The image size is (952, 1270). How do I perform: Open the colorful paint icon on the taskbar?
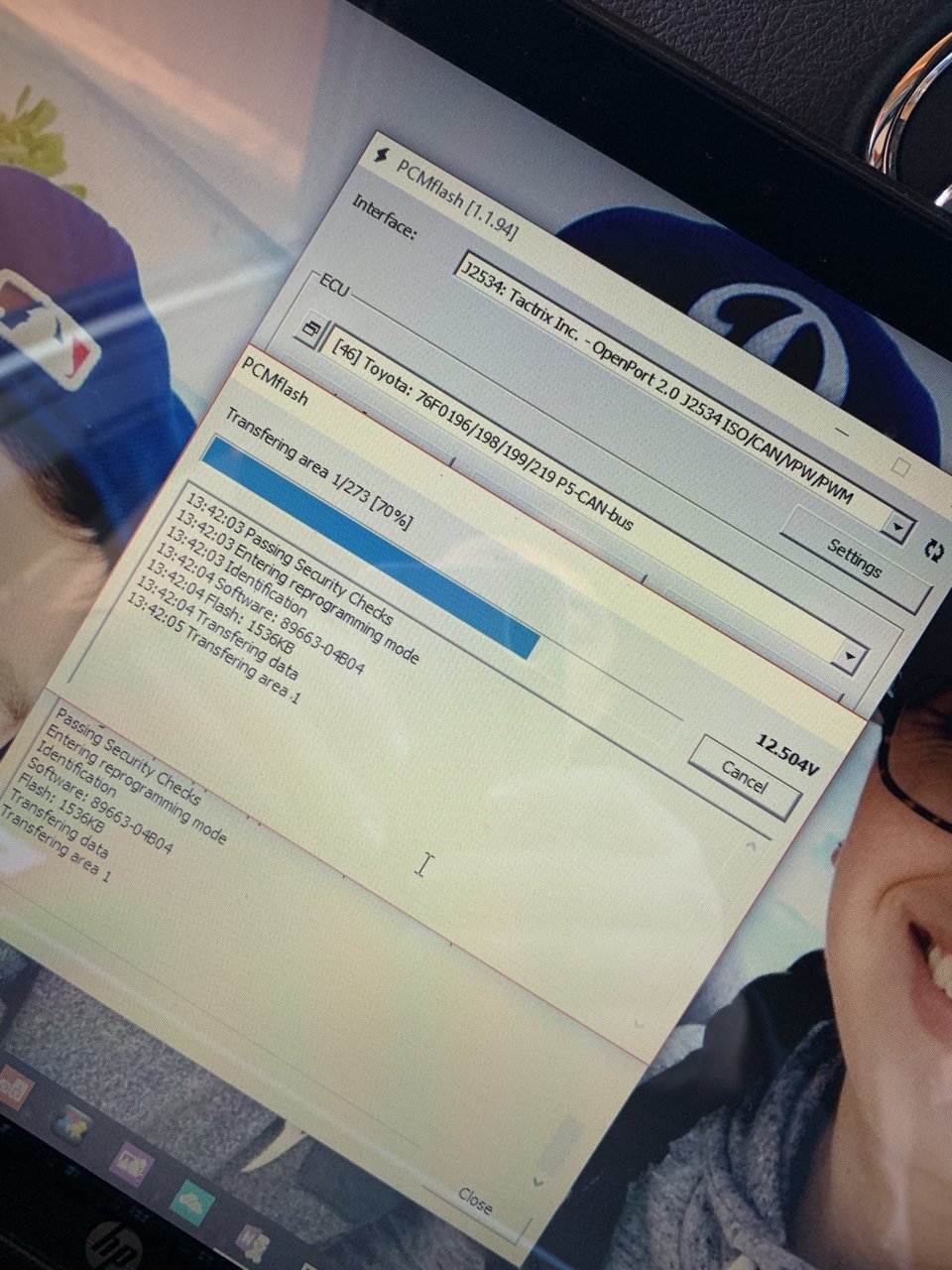click(x=71, y=1125)
